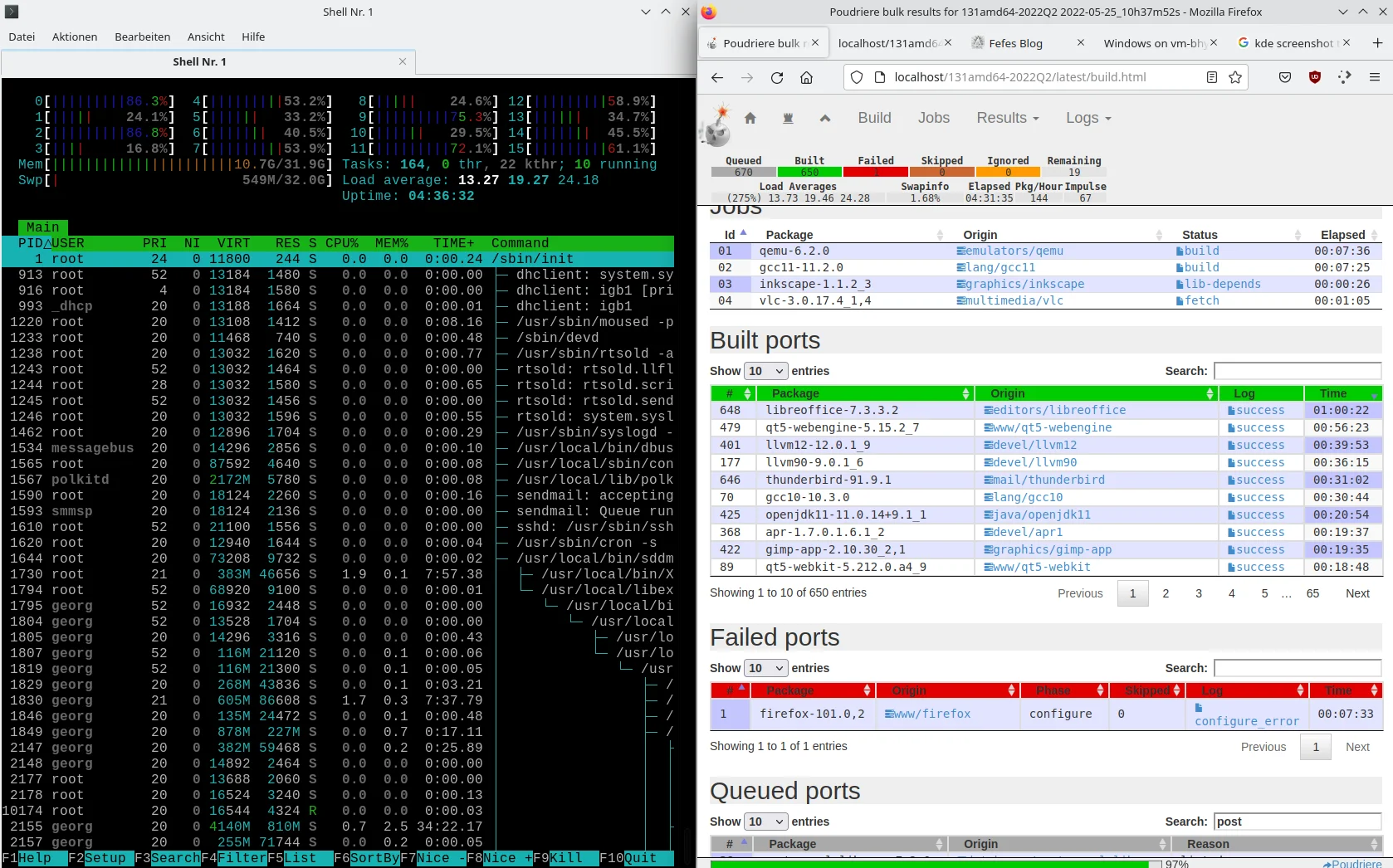Image resolution: width=1393 pixels, height=868 pixels.
Task: Open Built ports entries count dropdown
Action: tap(765, 371)
